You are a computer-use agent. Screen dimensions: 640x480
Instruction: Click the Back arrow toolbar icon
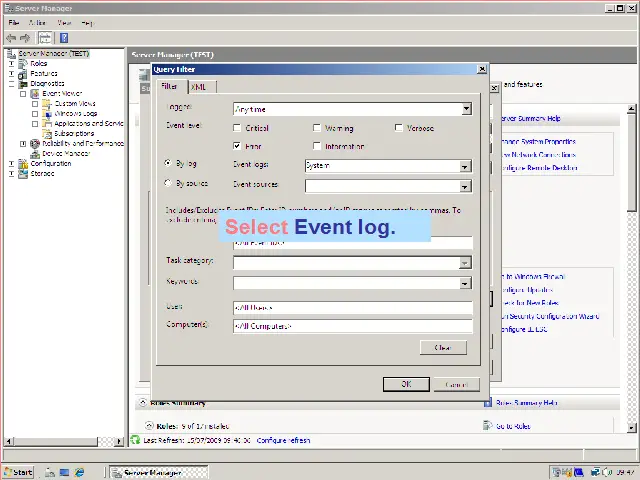click(x=11, y=38)
